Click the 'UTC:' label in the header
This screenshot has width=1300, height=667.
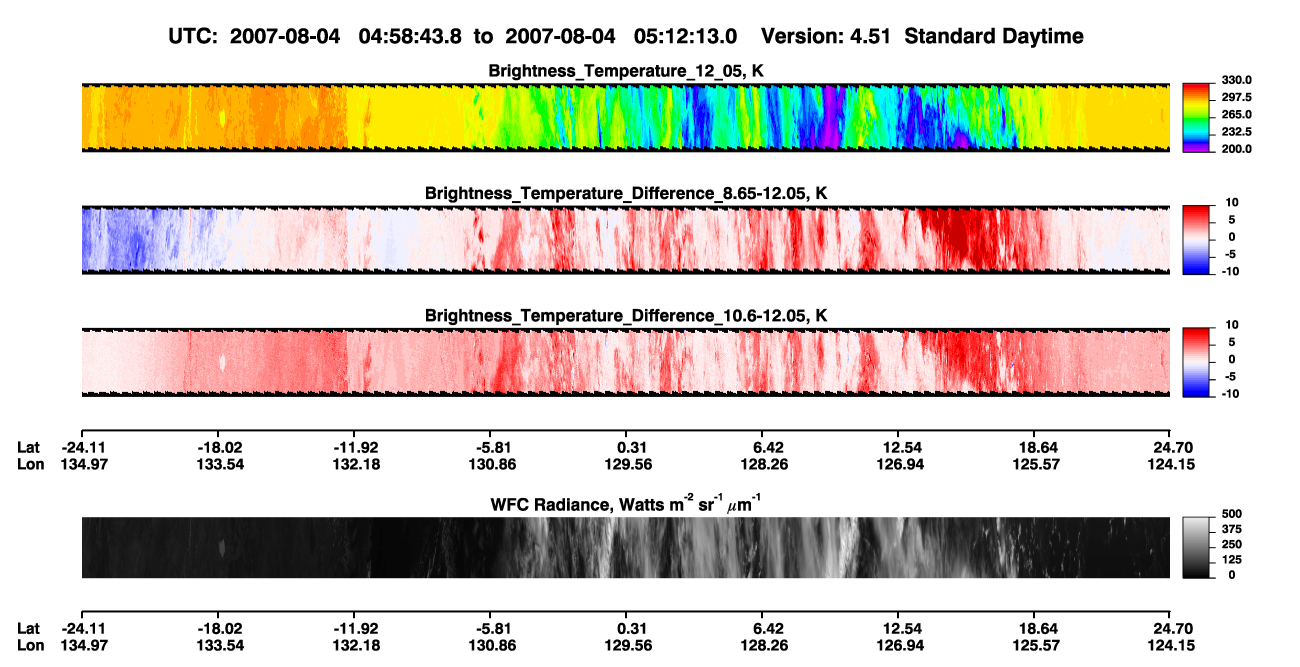click(x=195, y=36)
